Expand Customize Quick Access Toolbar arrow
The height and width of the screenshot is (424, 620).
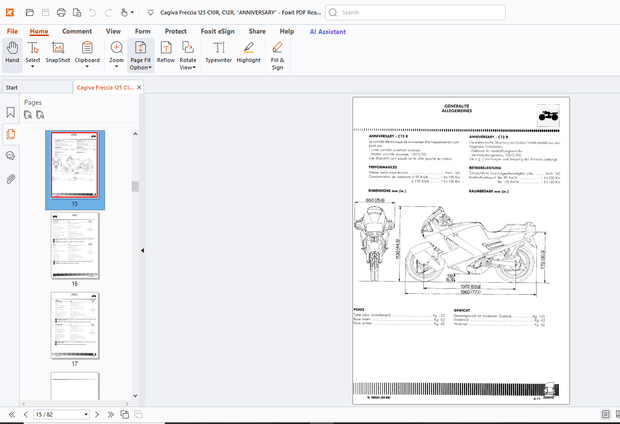pyautogui.click(x=150, y=13)
